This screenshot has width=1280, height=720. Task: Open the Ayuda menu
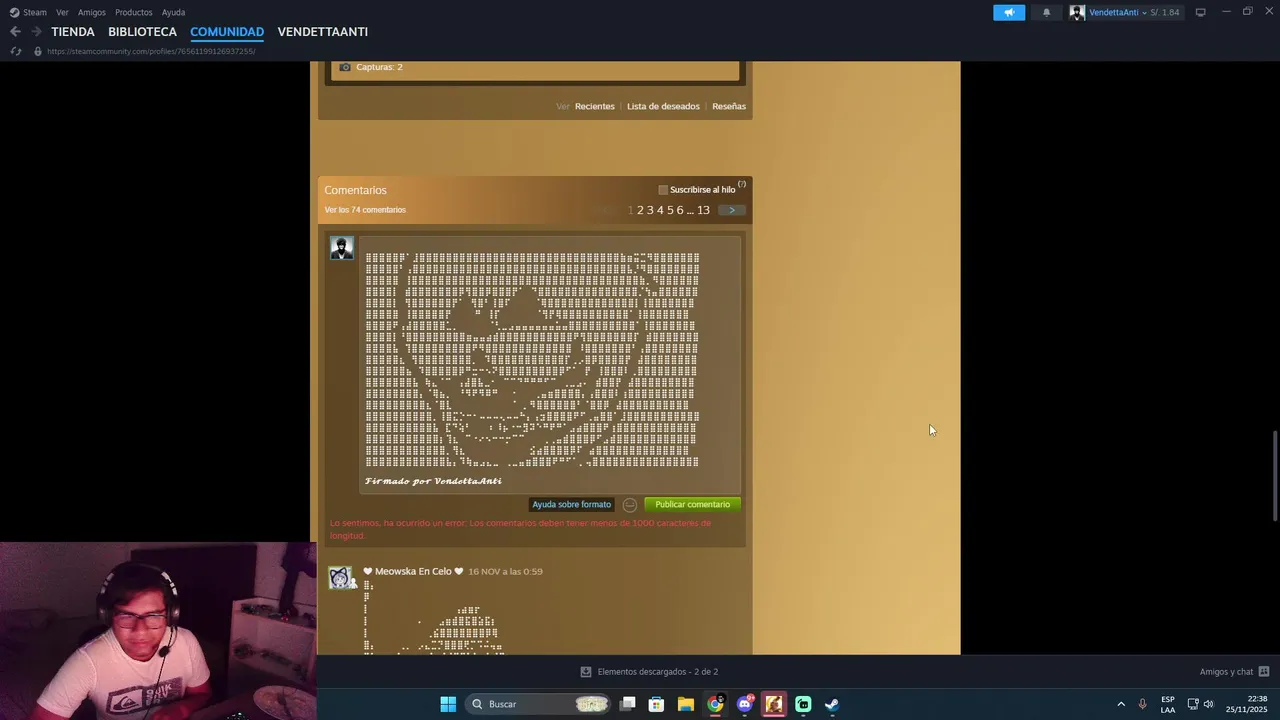click(x=173, y=12)
